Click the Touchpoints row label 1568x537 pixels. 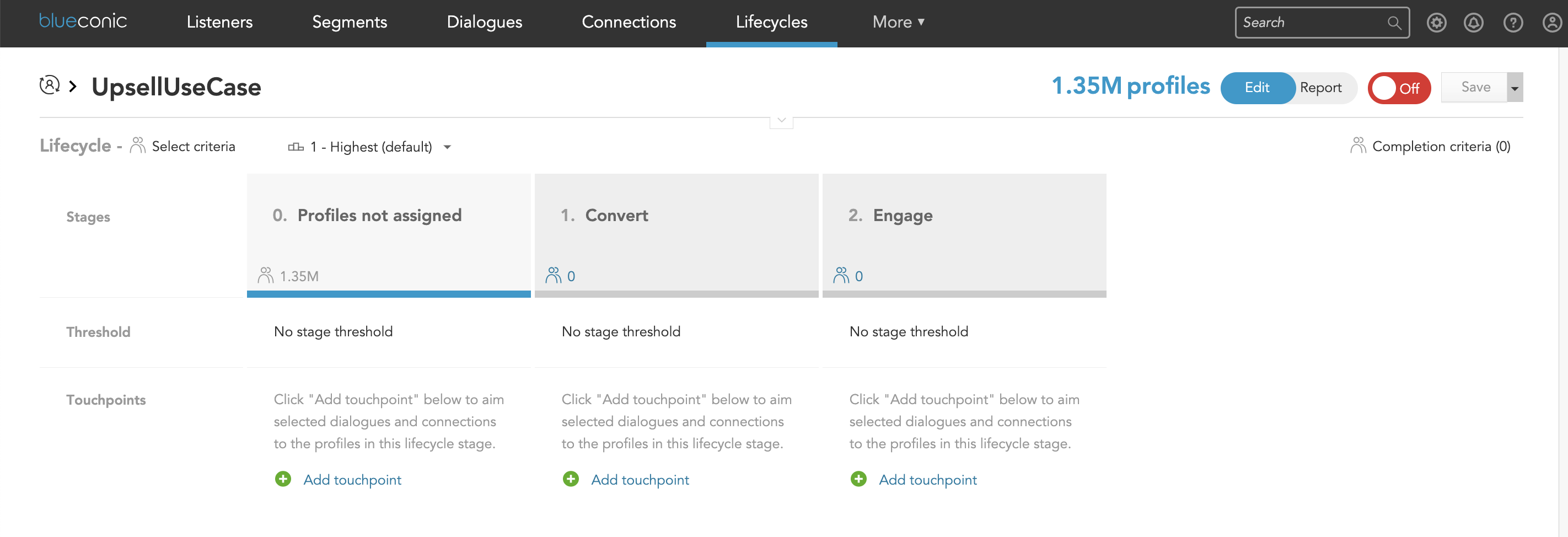pyautogui.click(x=106, y=400)
